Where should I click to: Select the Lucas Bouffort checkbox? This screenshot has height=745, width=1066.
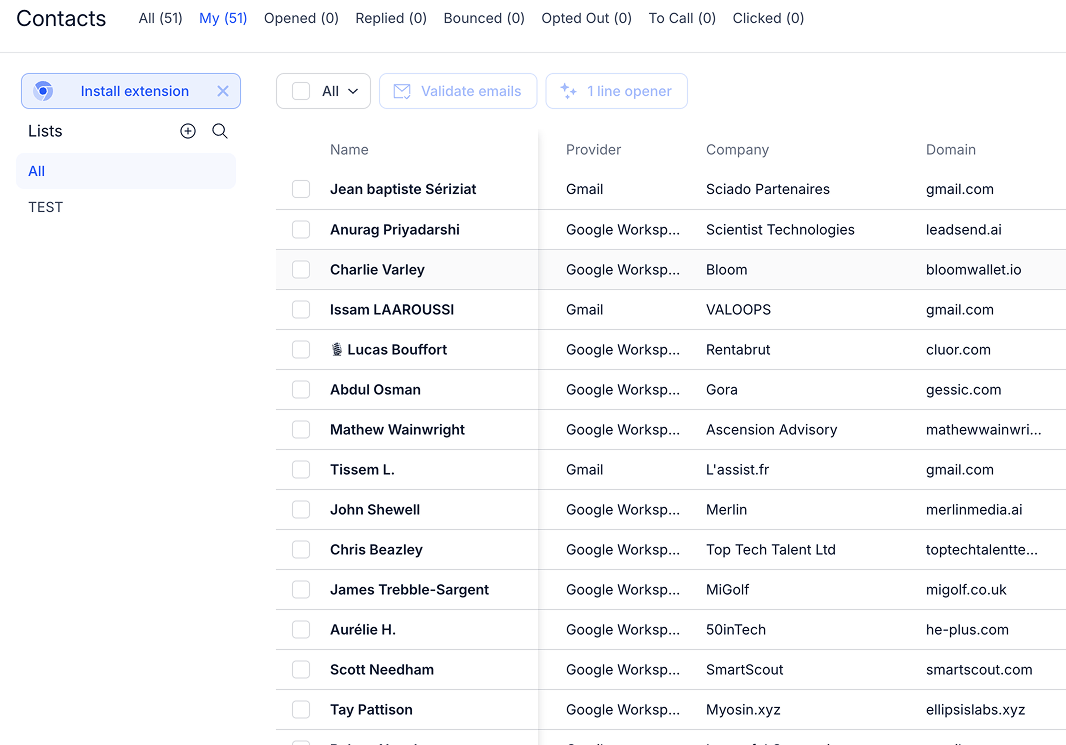tap(301, 349)
